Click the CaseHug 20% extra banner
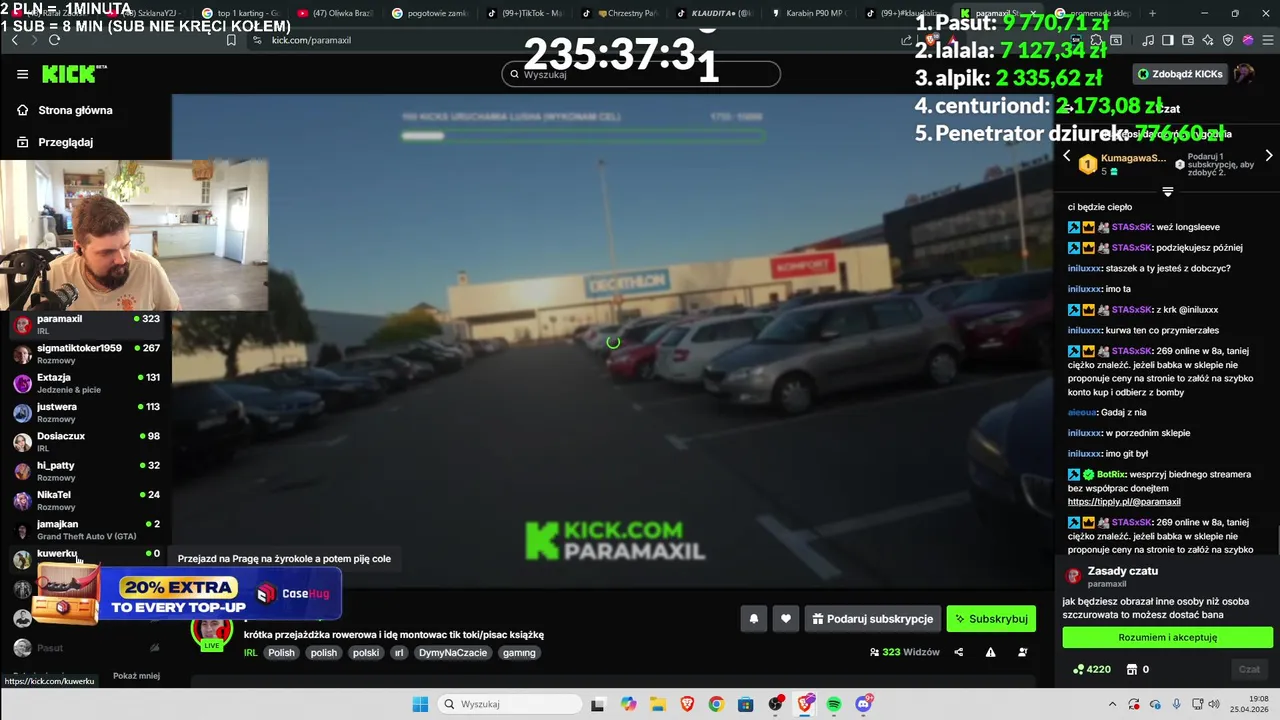 click(x=186, y=594)
